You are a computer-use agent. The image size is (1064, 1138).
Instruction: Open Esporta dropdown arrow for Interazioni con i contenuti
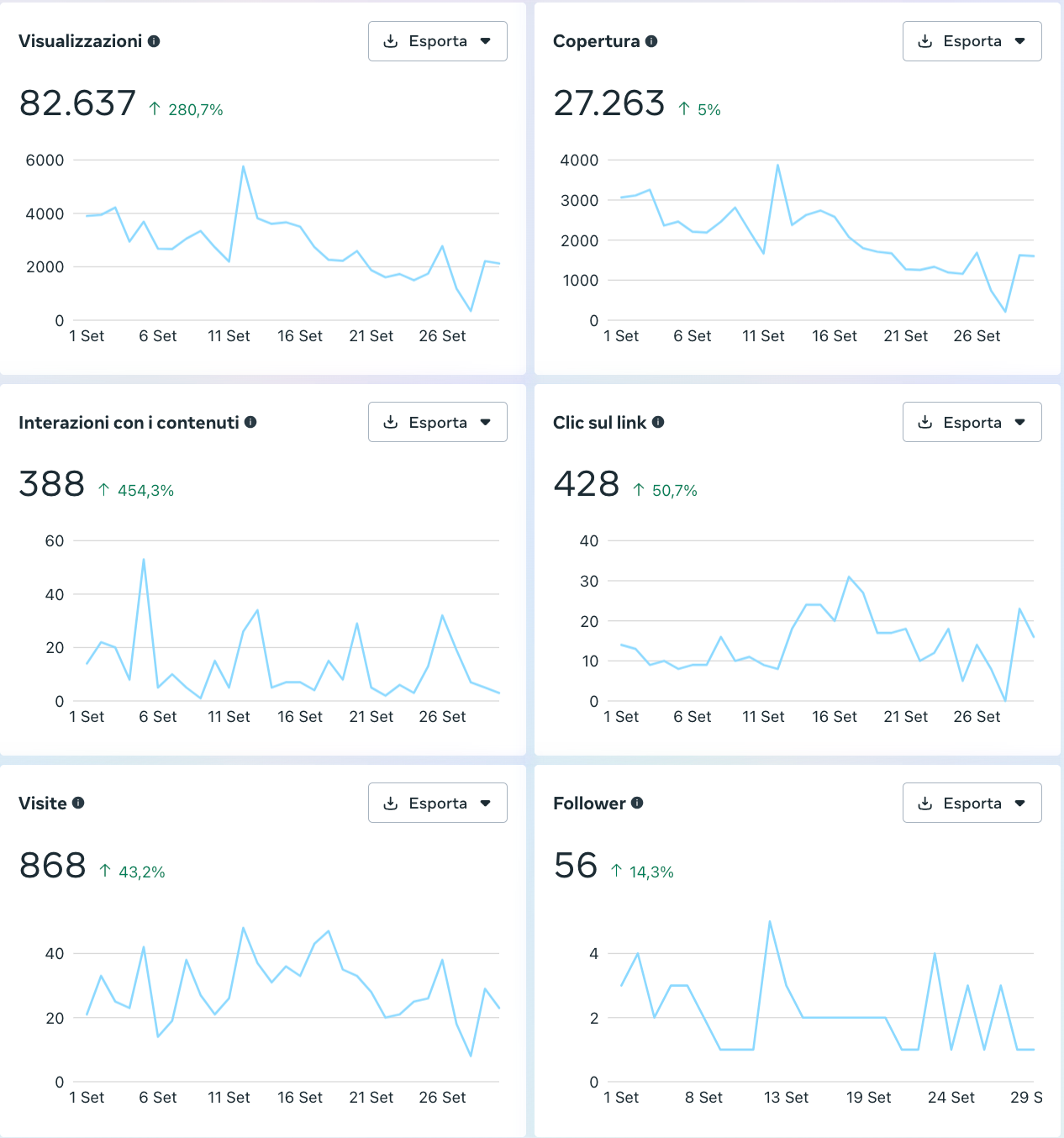[x=485, y=423]
